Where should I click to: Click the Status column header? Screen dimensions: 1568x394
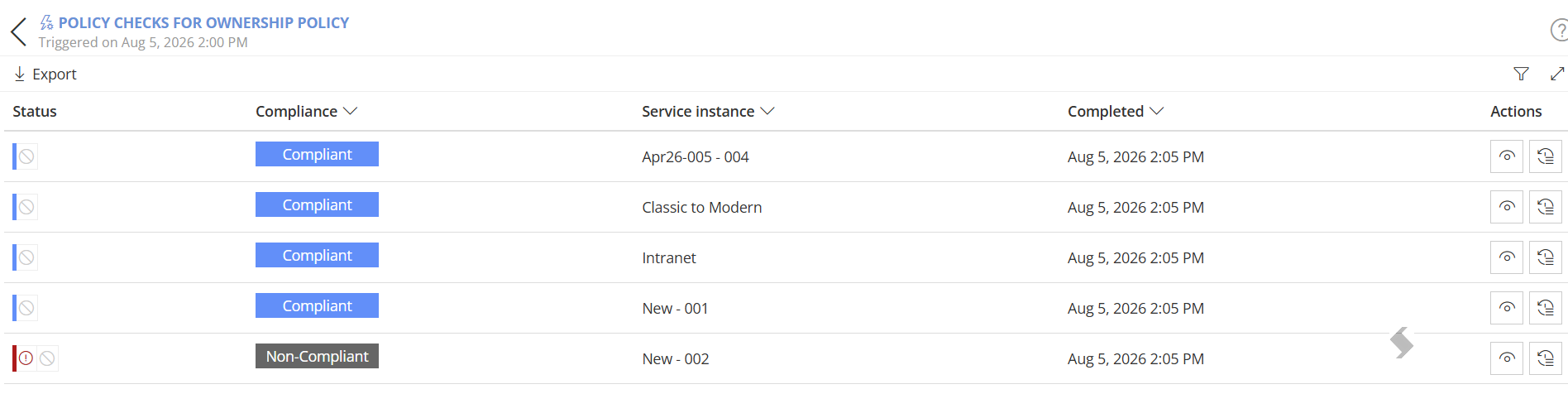click(x=35, y=111)
